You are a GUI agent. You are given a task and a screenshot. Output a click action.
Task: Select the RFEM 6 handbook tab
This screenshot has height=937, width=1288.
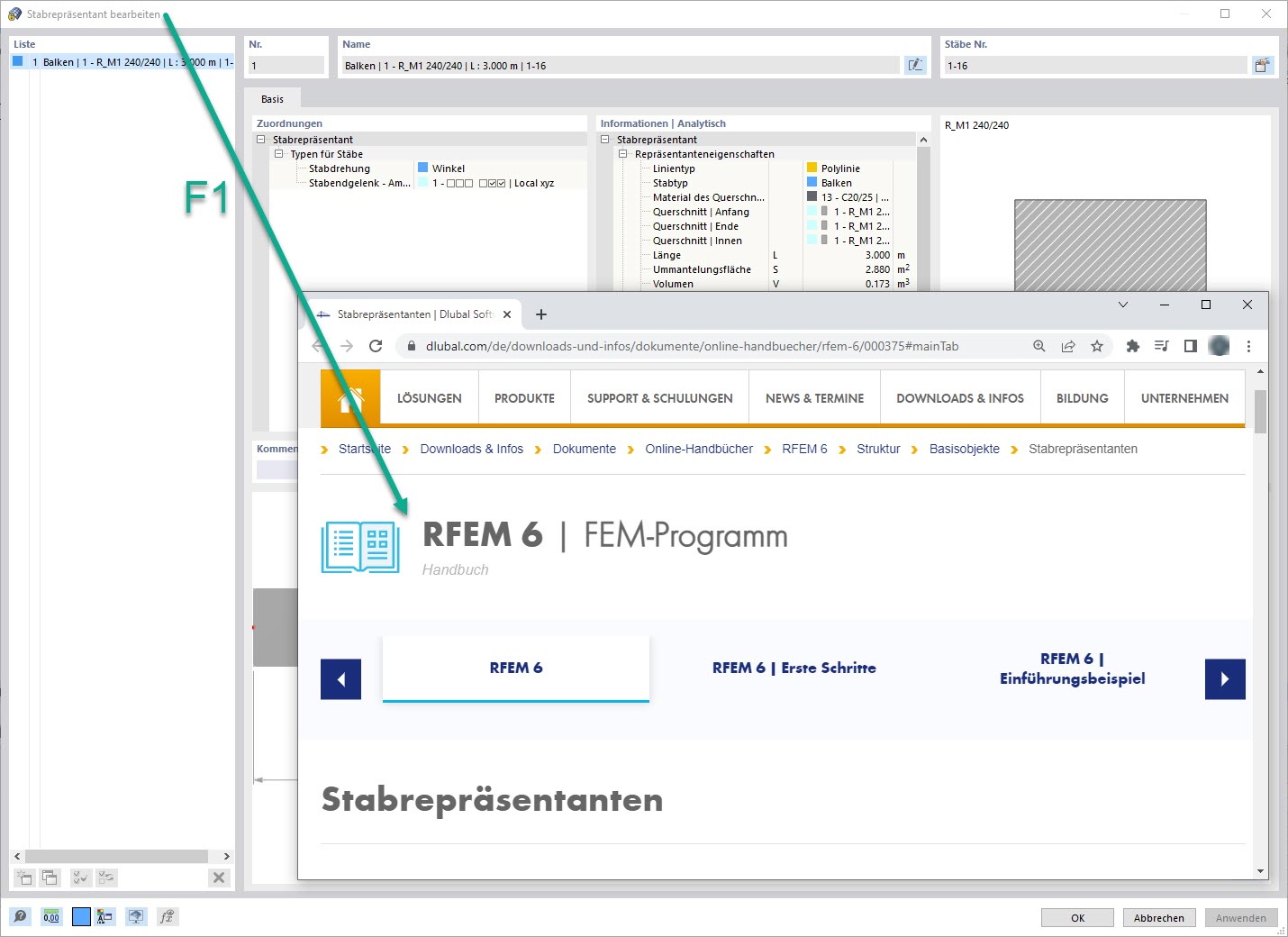pos(516,669)
